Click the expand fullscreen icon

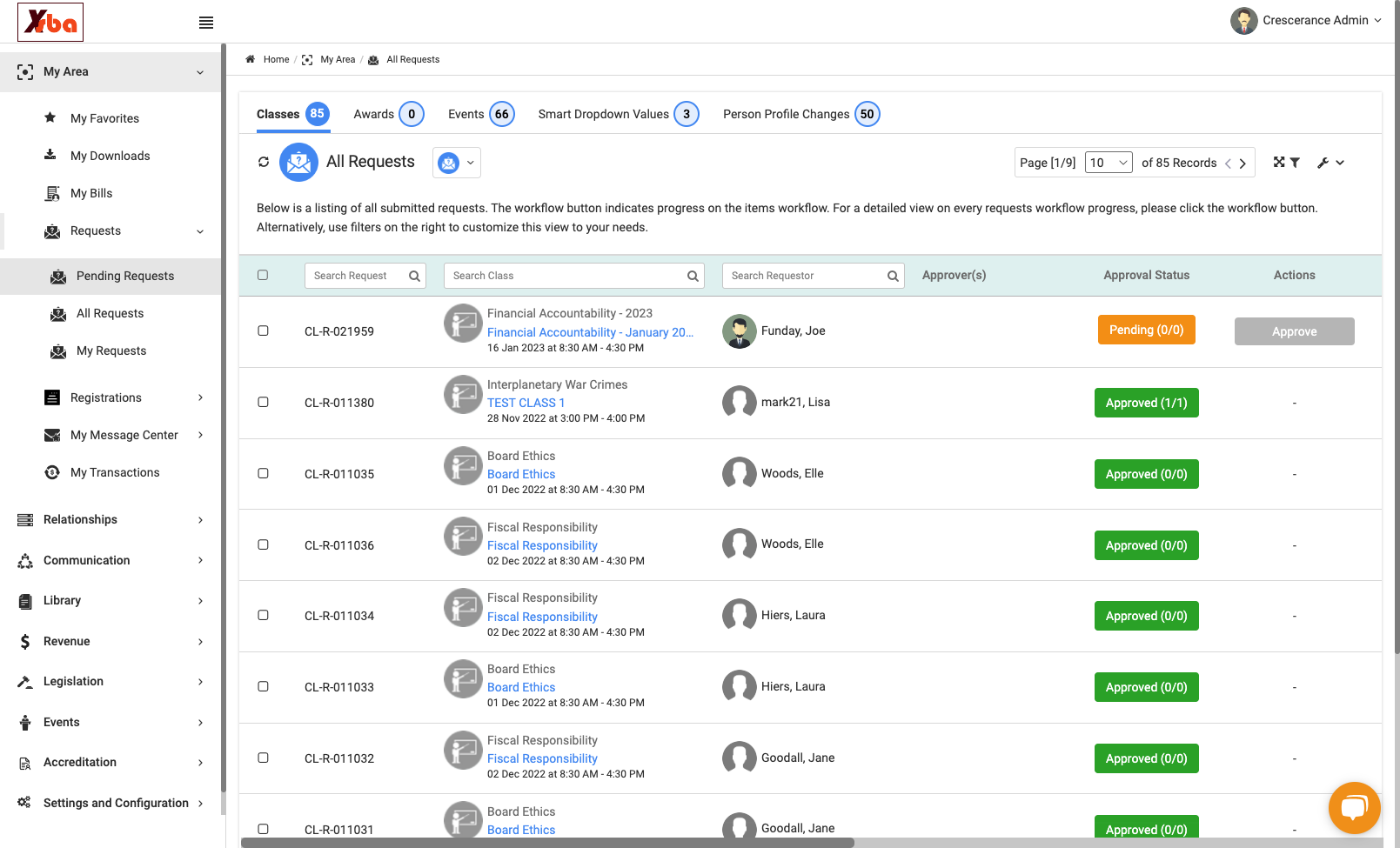(x=1279, y=162)
